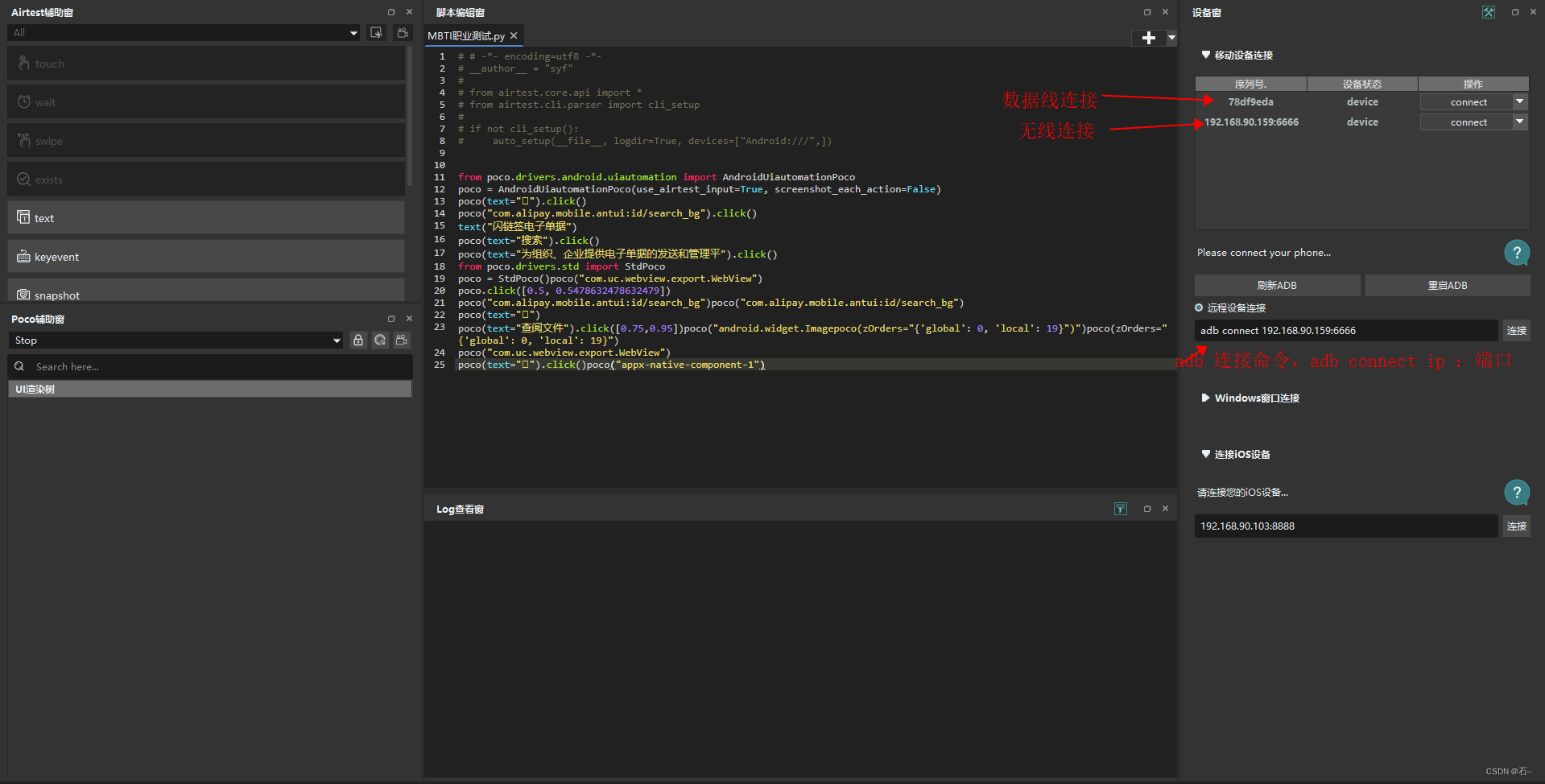Float the Poco assistant panel
The height and width of the screenshot is (784, 1545).
[391, 319]
